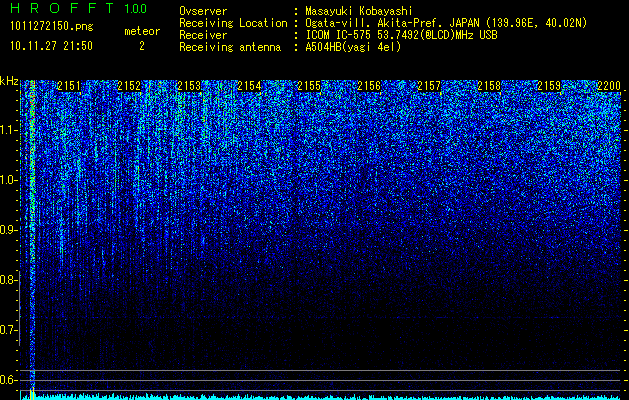Select the version number 1.0.0

pyautogui.click(x=136, y=9)
